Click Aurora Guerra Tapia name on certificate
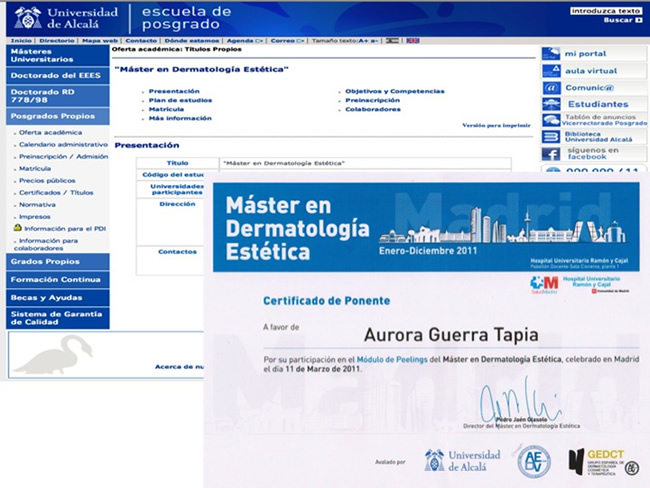Viewport: 650px width, 488px height. (451, 335)
